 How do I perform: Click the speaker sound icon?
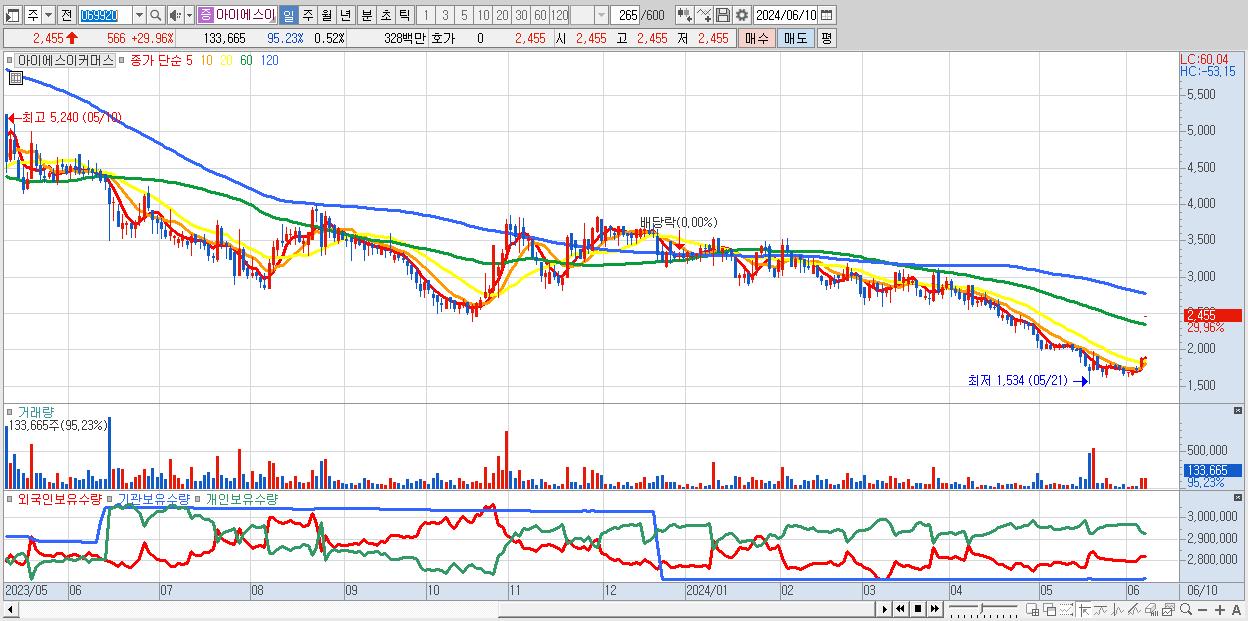(175, 15)
